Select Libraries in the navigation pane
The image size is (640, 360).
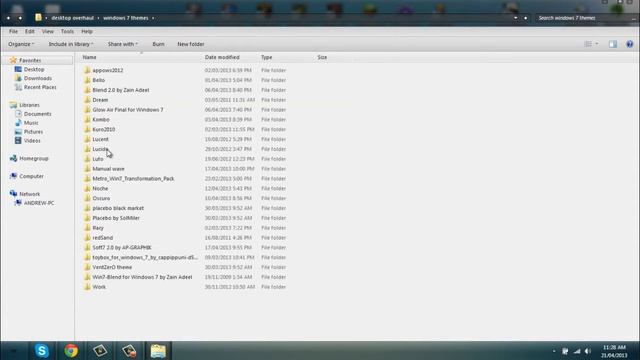tap(29, 105)
